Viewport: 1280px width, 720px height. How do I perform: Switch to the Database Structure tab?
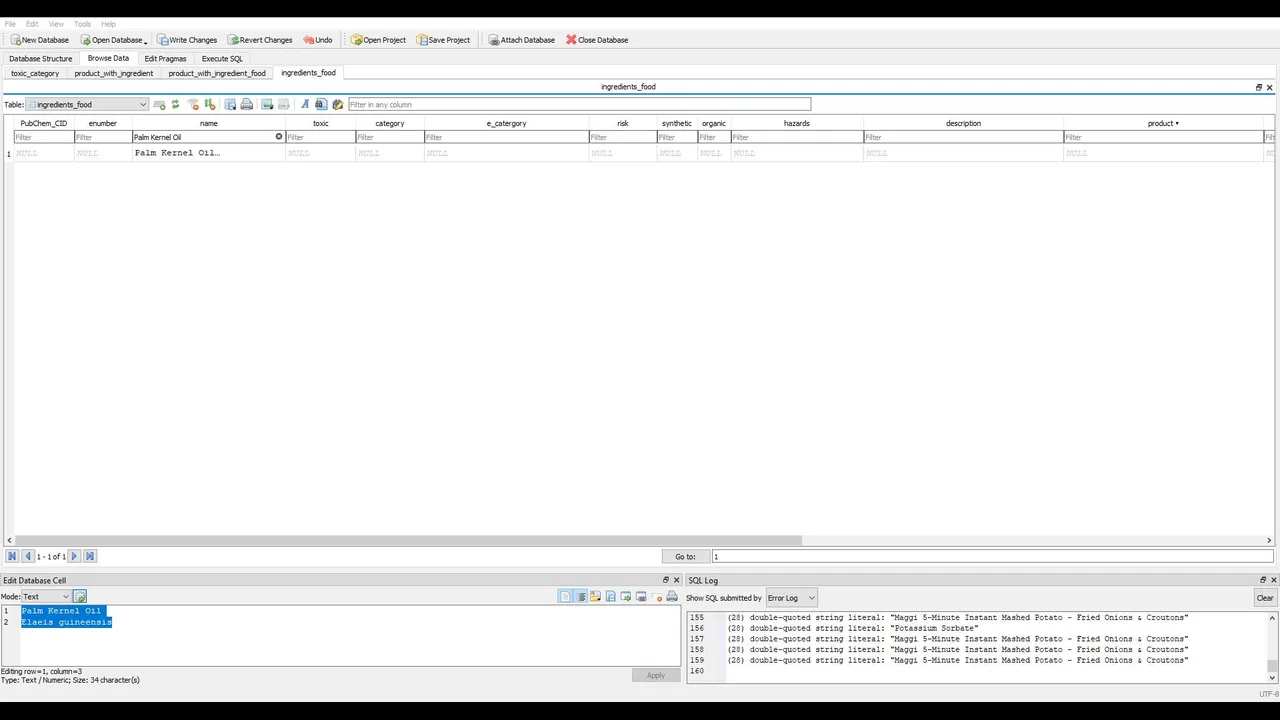tap(40, 59)
